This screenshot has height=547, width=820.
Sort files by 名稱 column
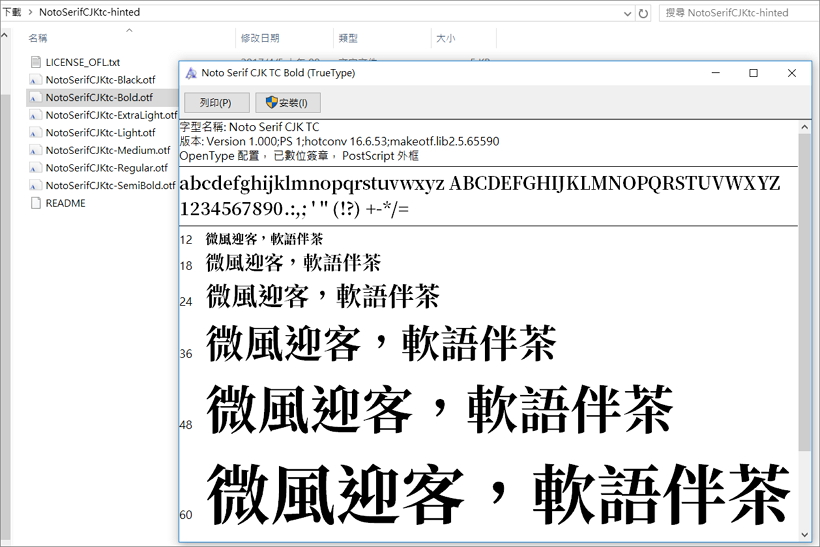pyautogui.click(x=38, y=38)
